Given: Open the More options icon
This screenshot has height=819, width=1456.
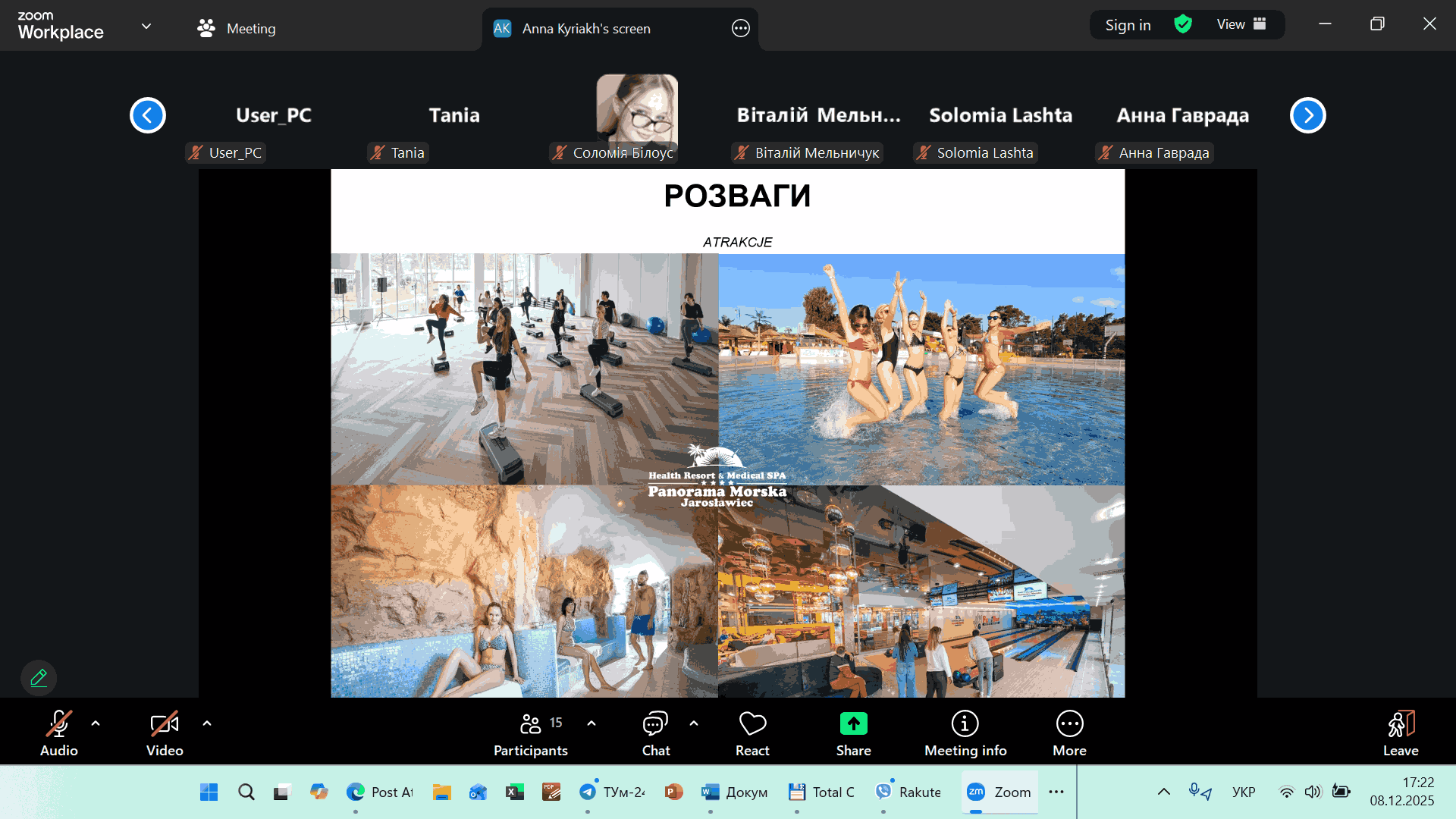Looking at the screenshot, I should [x=1069, y=725].
